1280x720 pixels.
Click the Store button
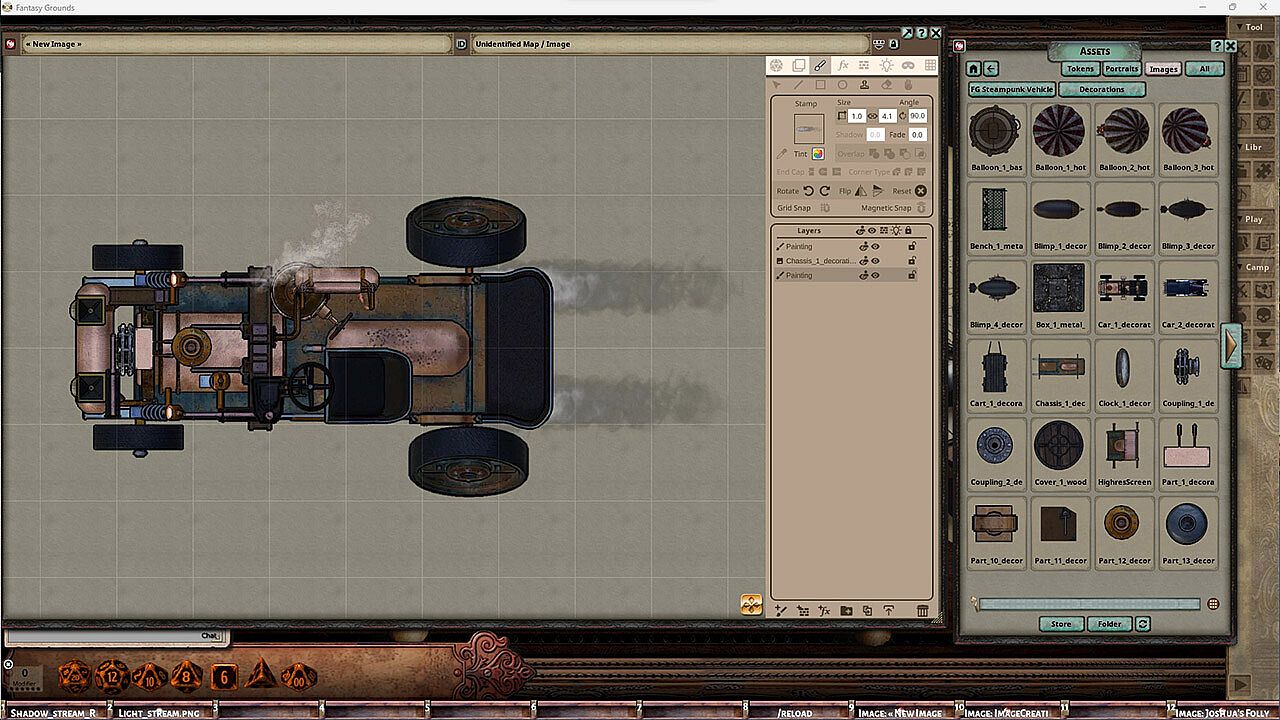coord(1060,624)
